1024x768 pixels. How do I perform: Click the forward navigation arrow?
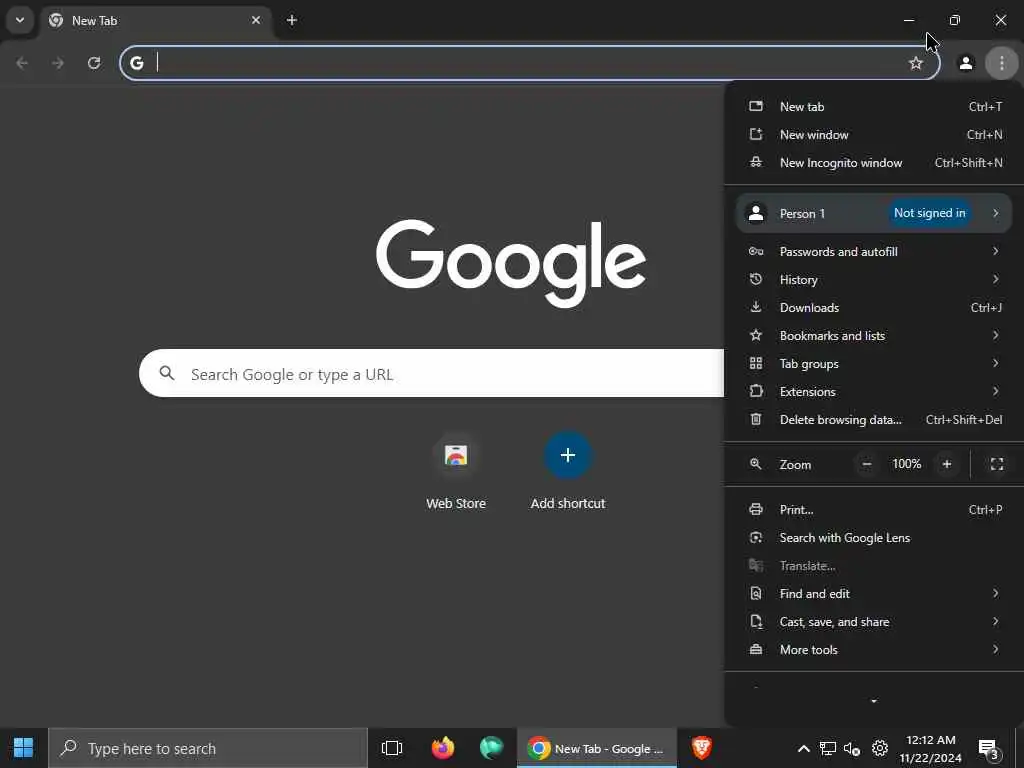(x=58, y=63)
